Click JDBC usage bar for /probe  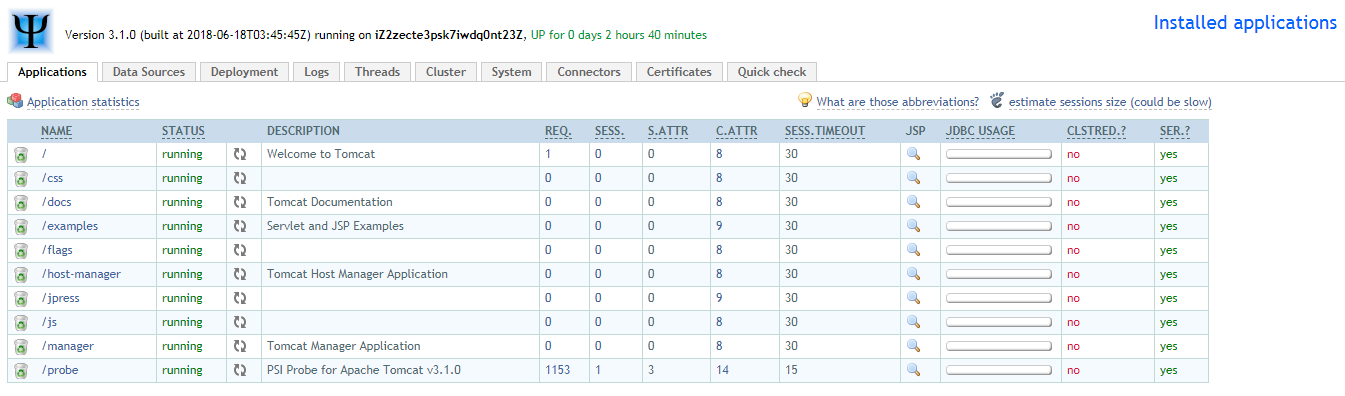[999, 371]
